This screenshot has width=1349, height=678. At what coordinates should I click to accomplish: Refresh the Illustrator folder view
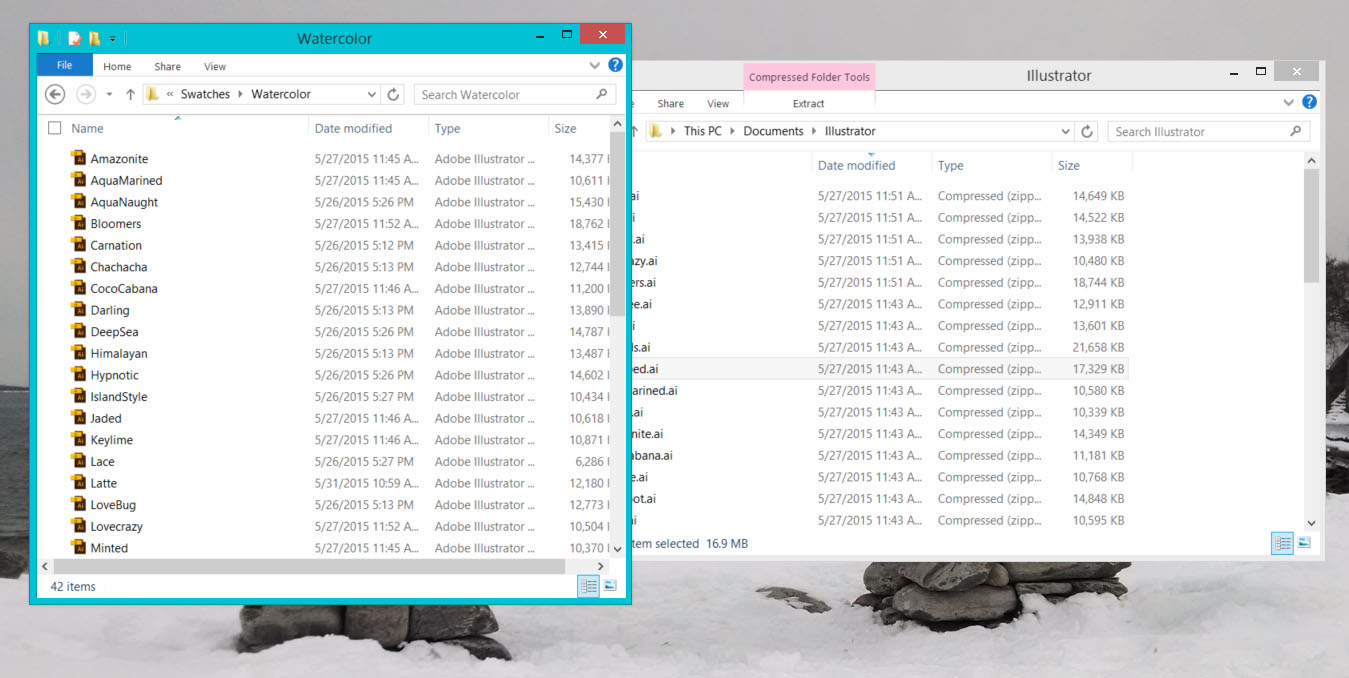point(1088,131)
